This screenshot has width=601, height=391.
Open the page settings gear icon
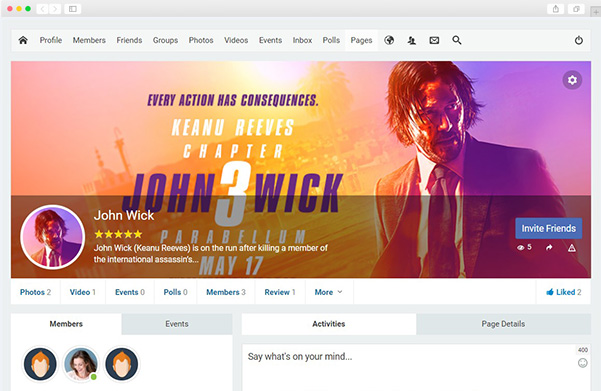pos(572,80)
